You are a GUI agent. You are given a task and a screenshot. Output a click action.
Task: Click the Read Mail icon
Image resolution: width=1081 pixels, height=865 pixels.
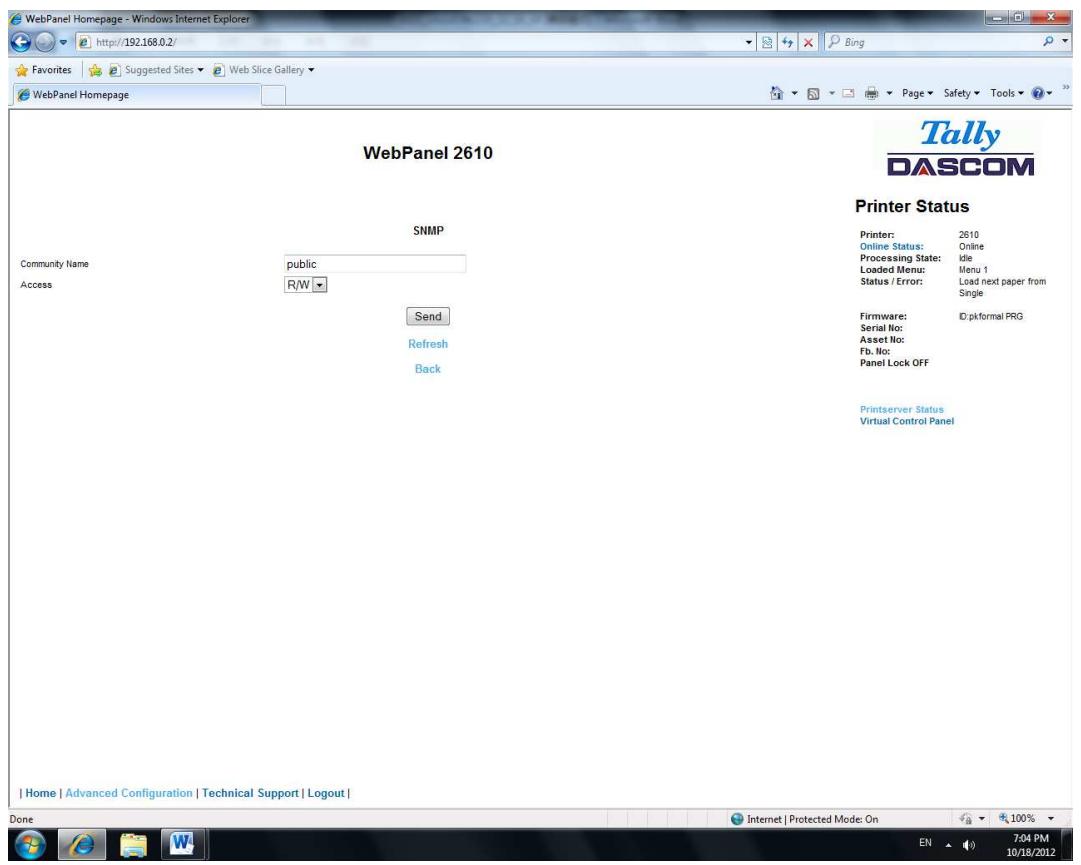(846, 92)
